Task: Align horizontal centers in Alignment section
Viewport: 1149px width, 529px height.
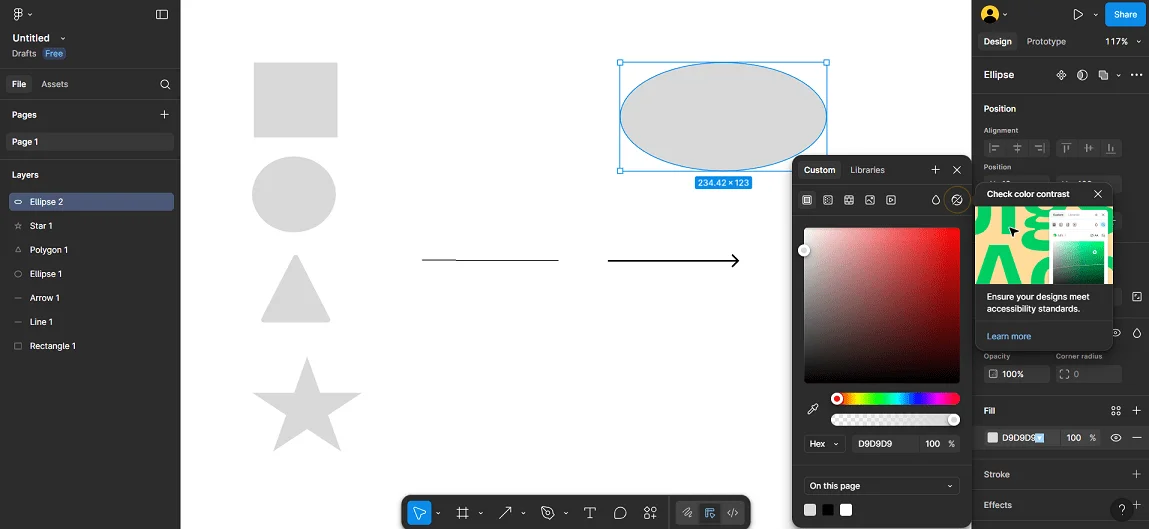Action: click(1017, 148)
